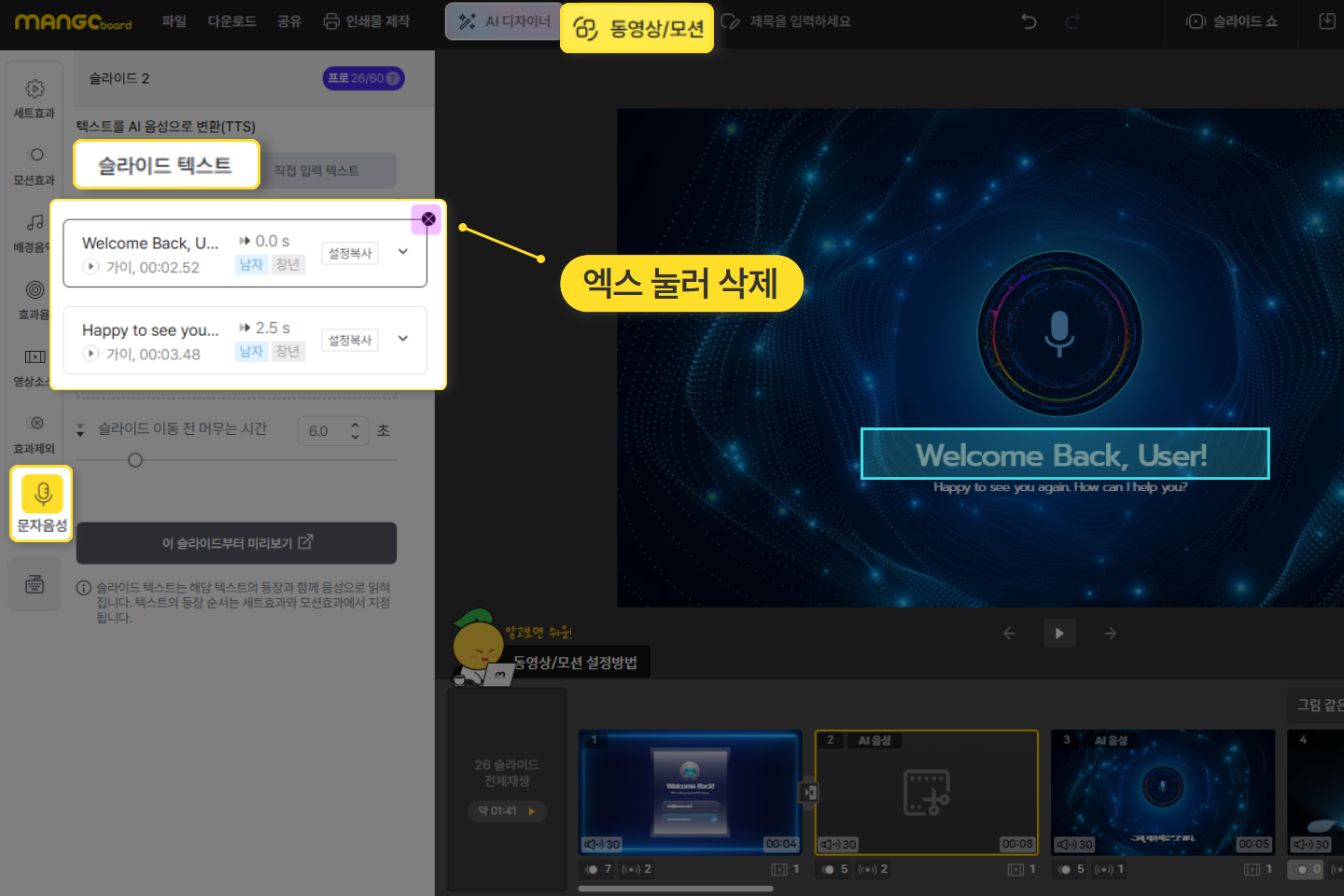This screenshot has height=896, width=1344.
Task: Click the undo arrow in top bar
Action: coord(1029,21)
